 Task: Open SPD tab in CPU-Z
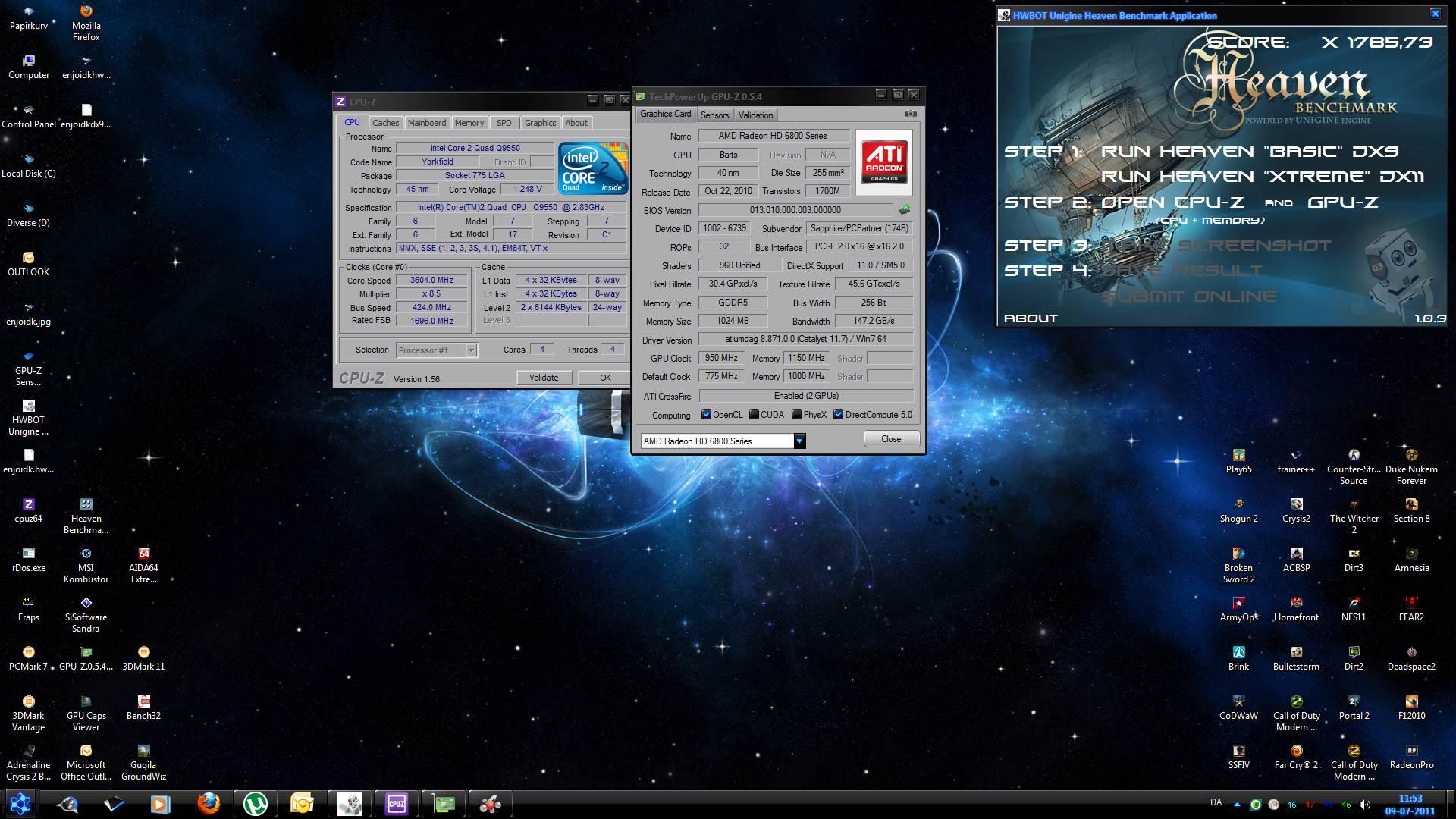[504, 123]
